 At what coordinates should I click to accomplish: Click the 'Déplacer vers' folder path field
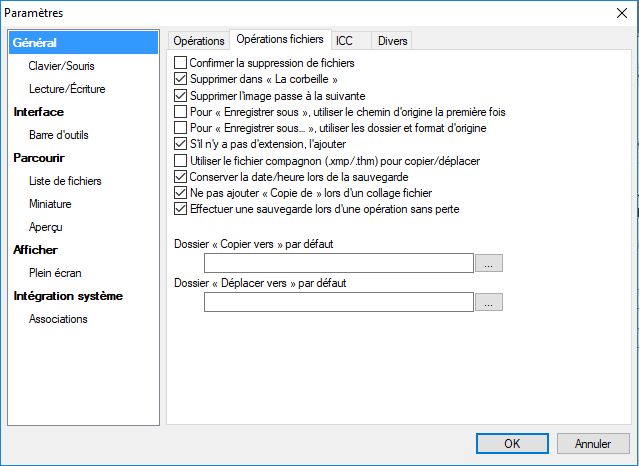coord(338,302)
